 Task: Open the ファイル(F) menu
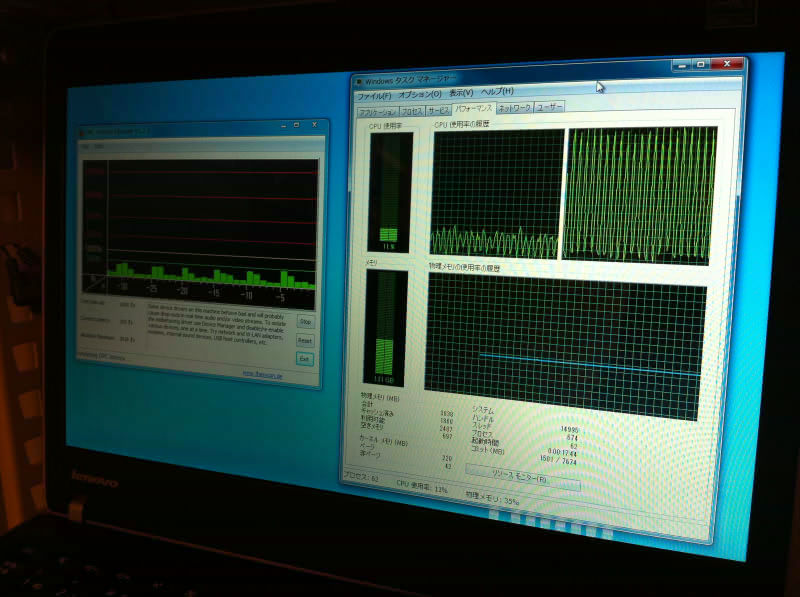(x=374, y=96)
